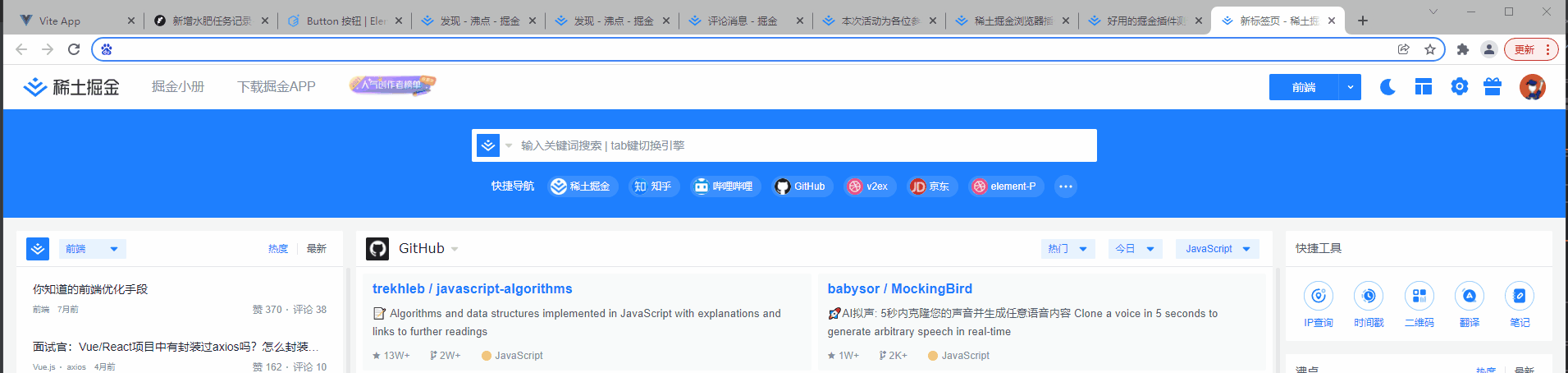Open babysor / MockingBird repository
Viewport: 1568px width, 373px height.
899,289
